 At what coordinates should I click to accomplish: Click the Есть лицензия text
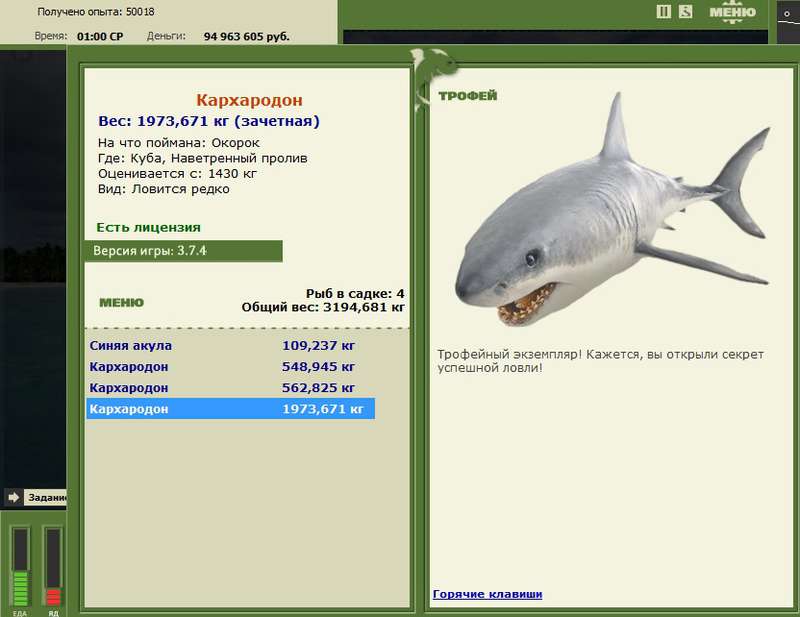coord(148,228)
